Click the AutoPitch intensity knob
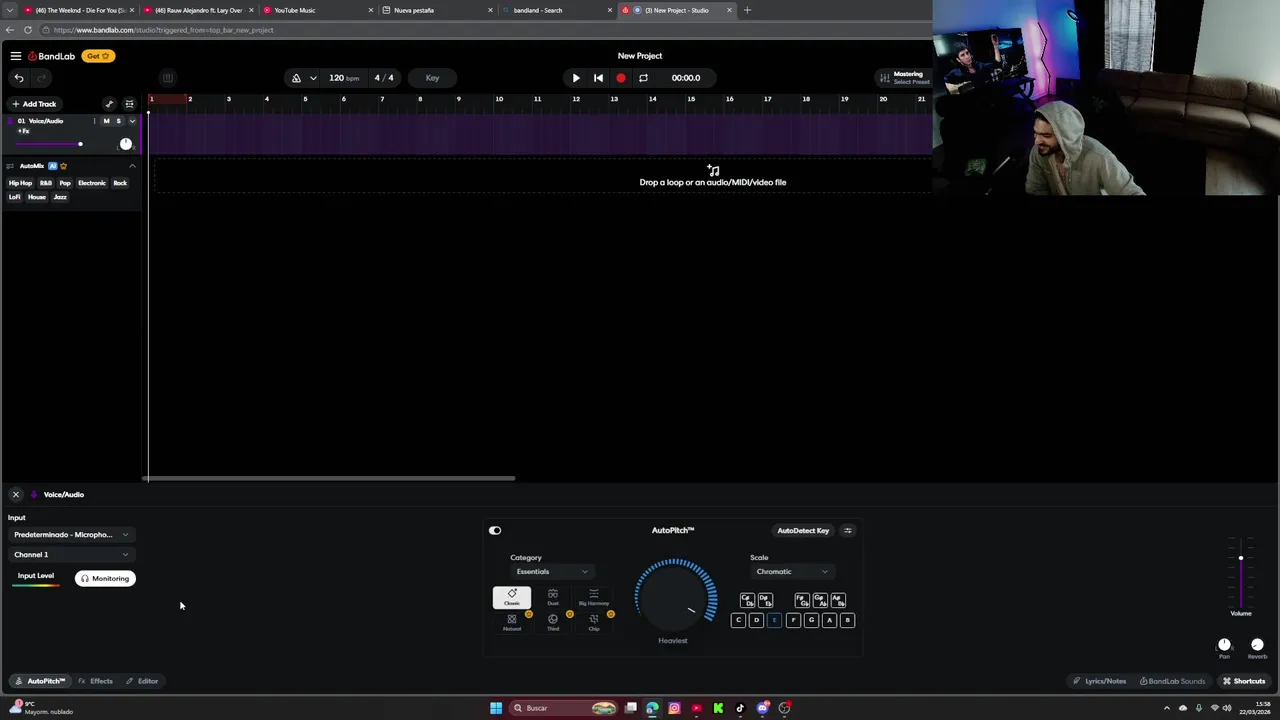This screenshot has width=1280, height=720. (675, 597)
